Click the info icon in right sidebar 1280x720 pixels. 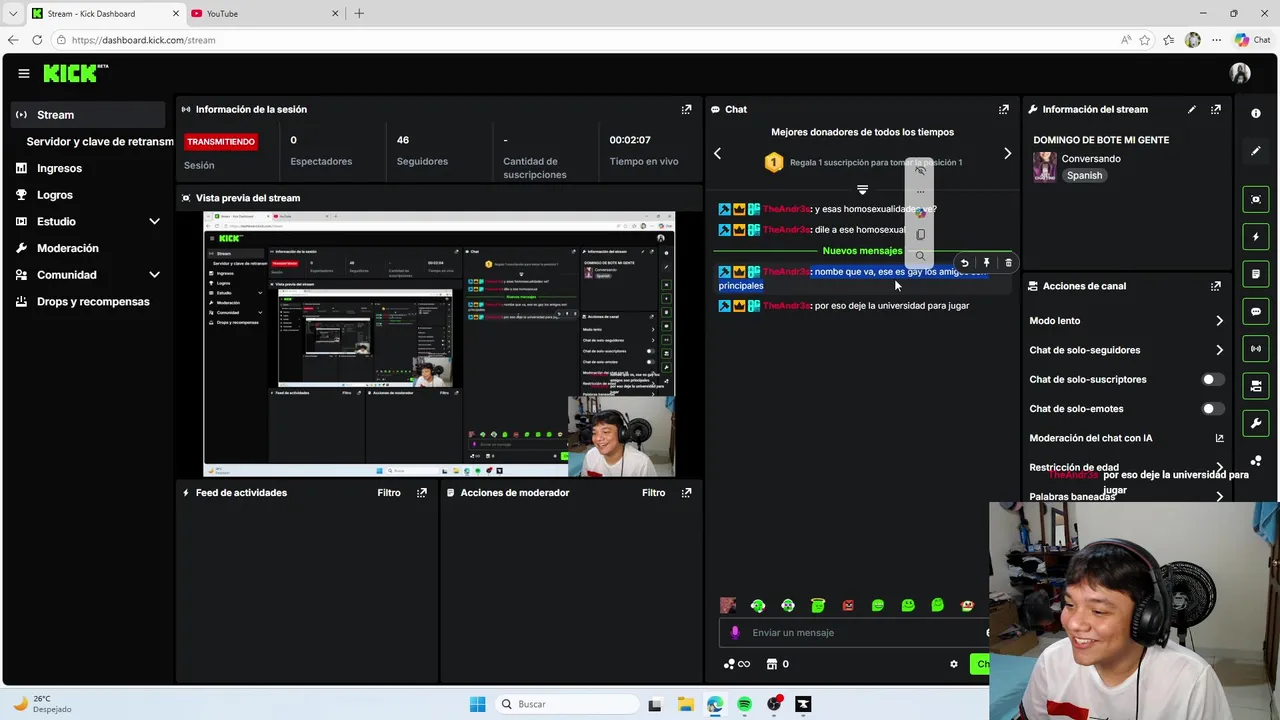[x=1256, y=113]
